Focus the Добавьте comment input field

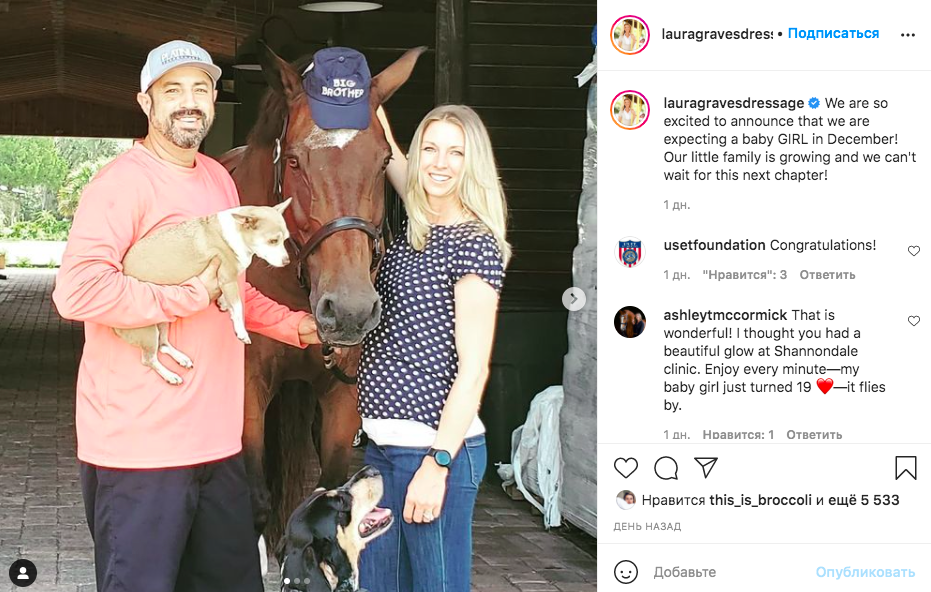tap(730, 572)
